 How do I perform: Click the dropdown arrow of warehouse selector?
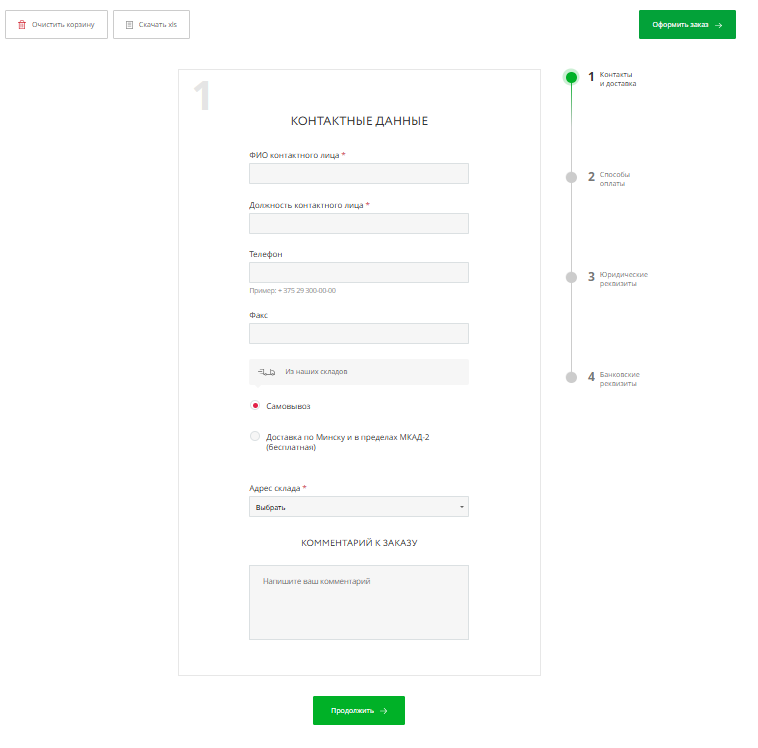461,507
